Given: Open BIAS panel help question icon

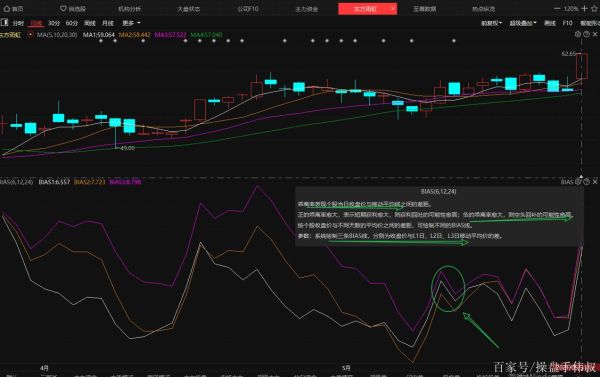Looking at the screenshot, I should [x=586, y=181].
